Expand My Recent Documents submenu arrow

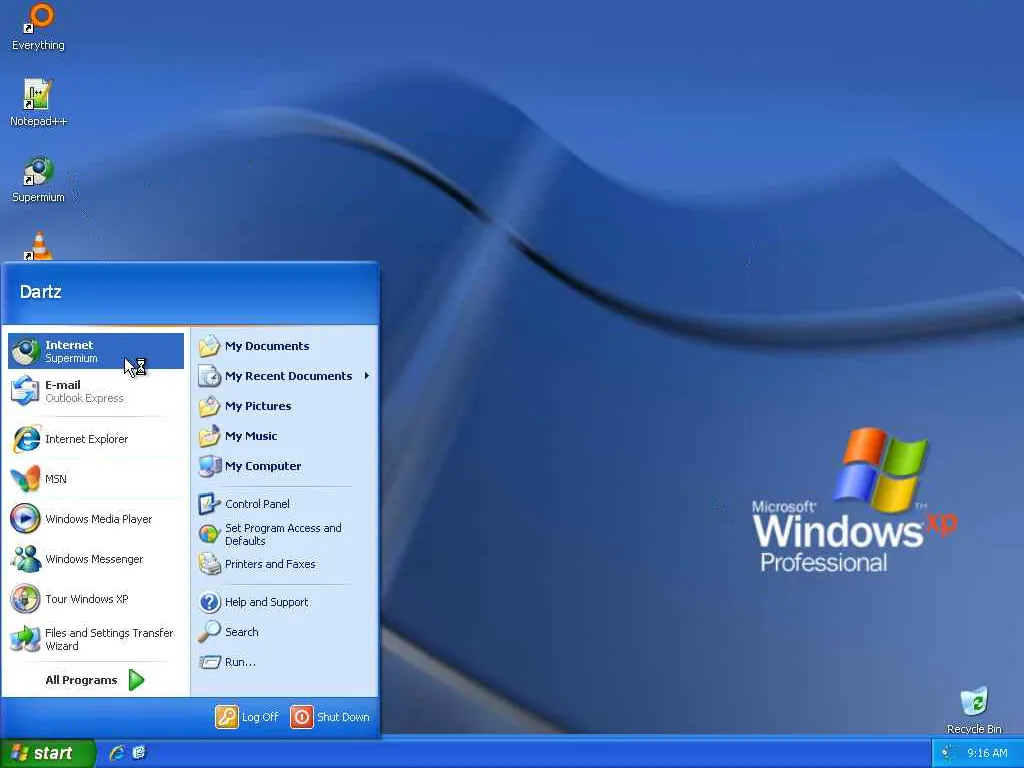pos(367,376)
